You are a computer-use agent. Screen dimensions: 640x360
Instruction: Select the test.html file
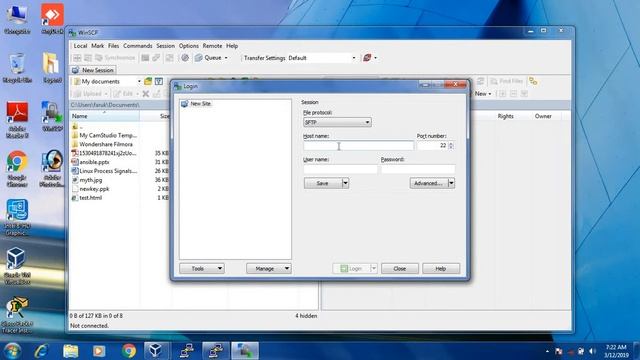click(87, 198)
